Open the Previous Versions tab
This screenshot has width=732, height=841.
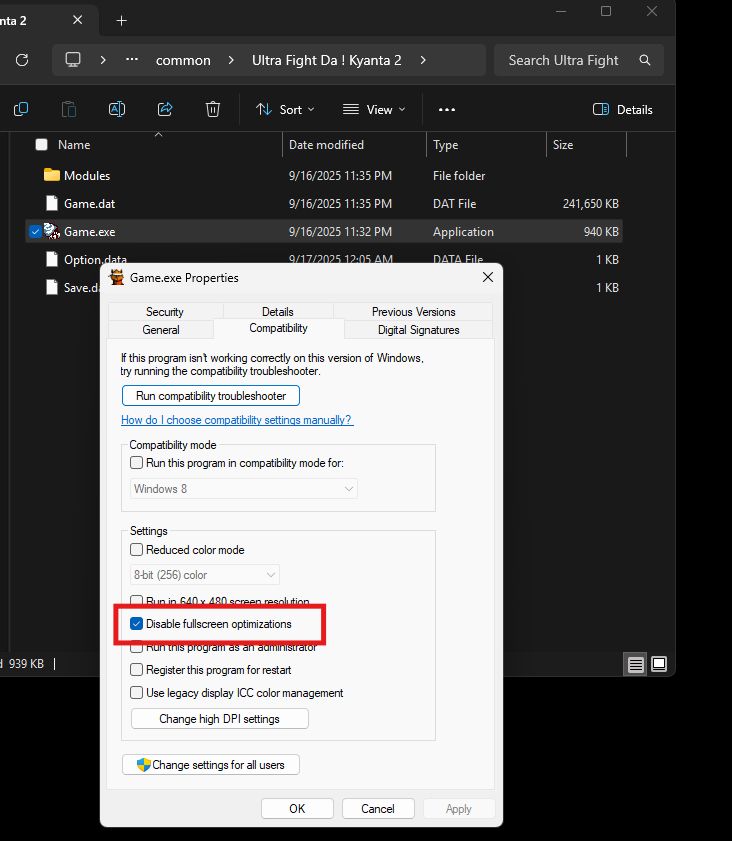click(x=413, y=312)
